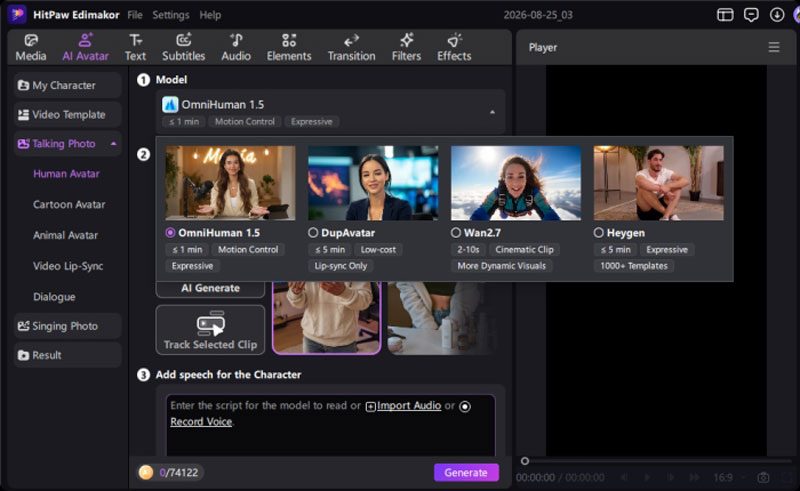Screen dimensions: 800x491
Task: Open Singing Photo section
Action: click(x=67, y=326)
